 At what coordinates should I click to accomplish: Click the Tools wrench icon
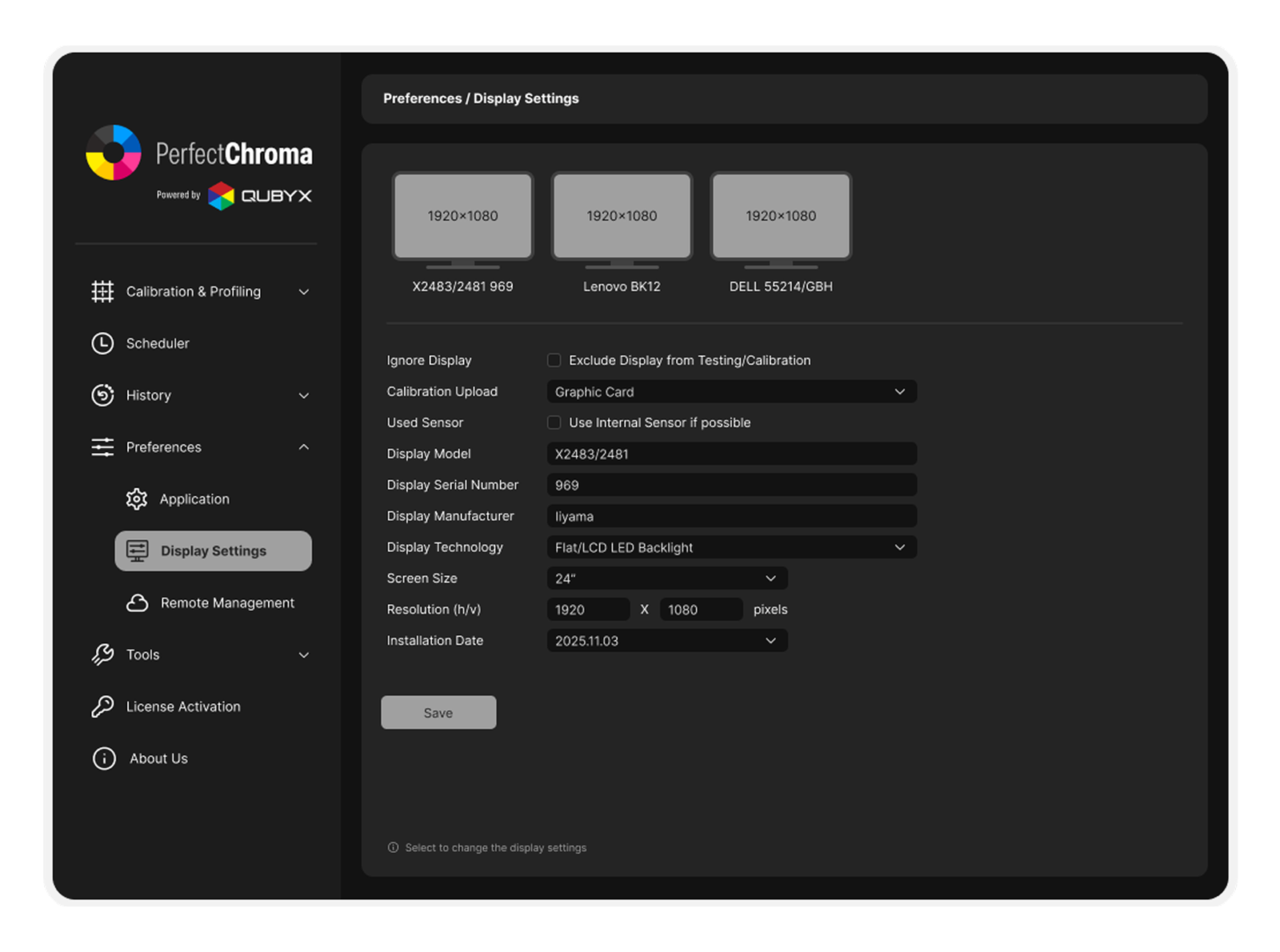tap(103, 654)
